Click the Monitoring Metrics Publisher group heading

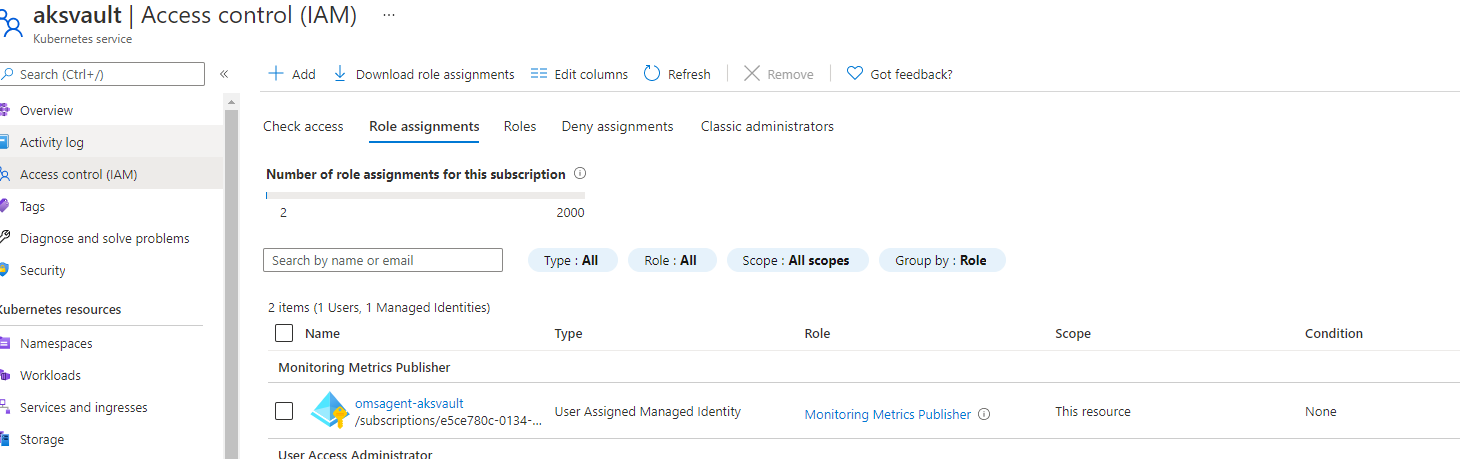364,367
